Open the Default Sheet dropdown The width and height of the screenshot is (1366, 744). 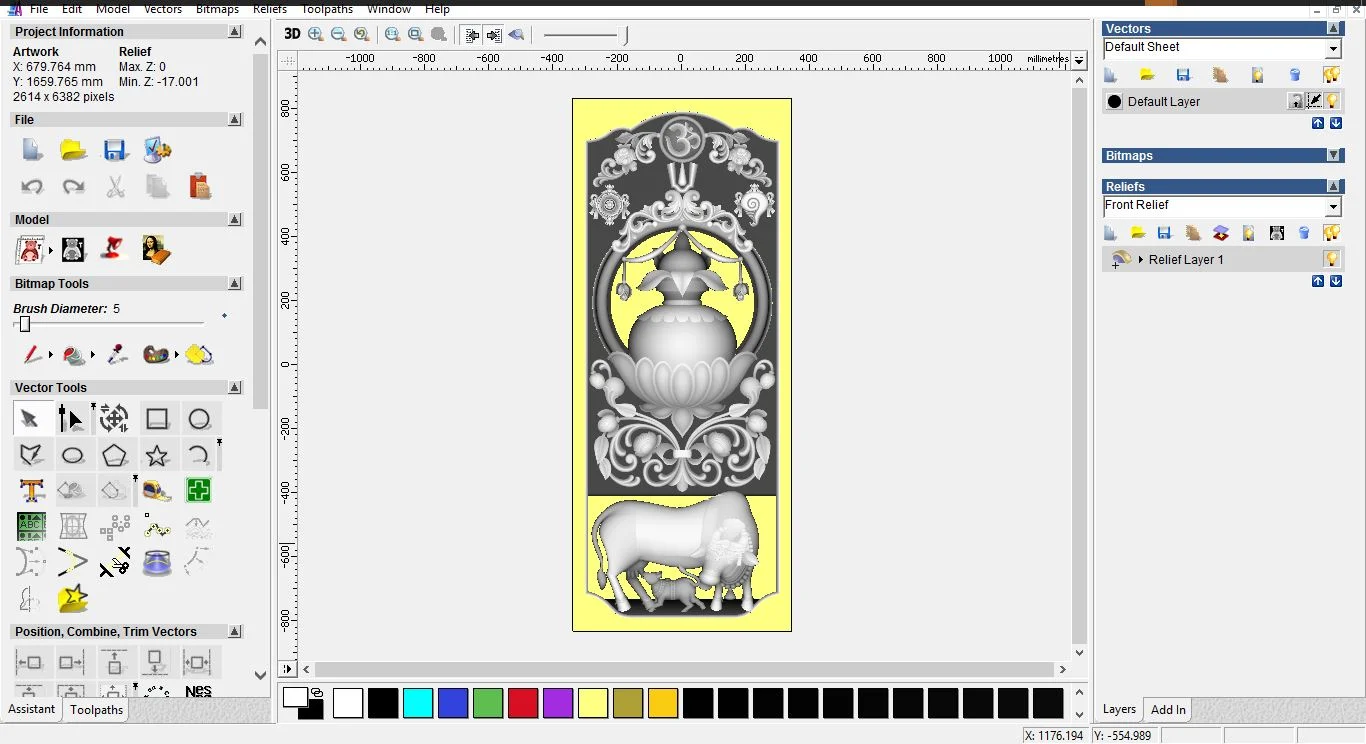pyautogui.click(x=1333, y=47)
